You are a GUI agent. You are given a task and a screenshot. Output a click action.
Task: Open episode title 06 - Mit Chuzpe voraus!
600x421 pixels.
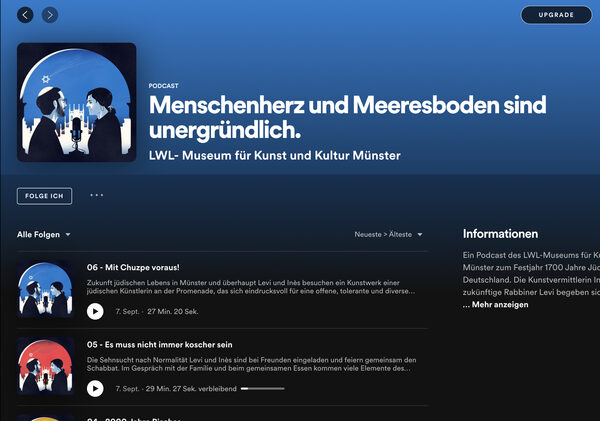pos(133,268)
